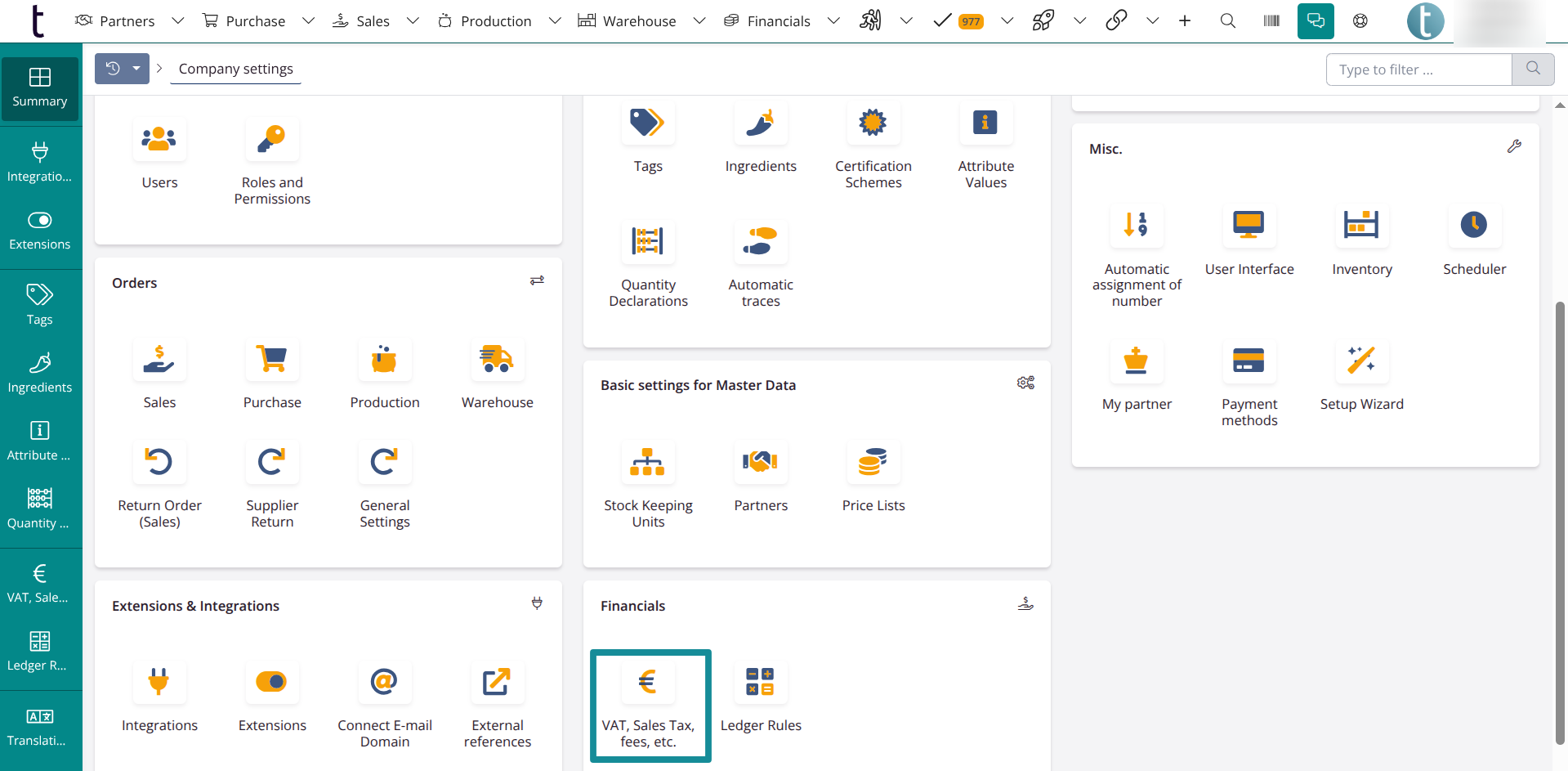
Task: Open Connect E-mail Domain settings
Action: [384, 683]
